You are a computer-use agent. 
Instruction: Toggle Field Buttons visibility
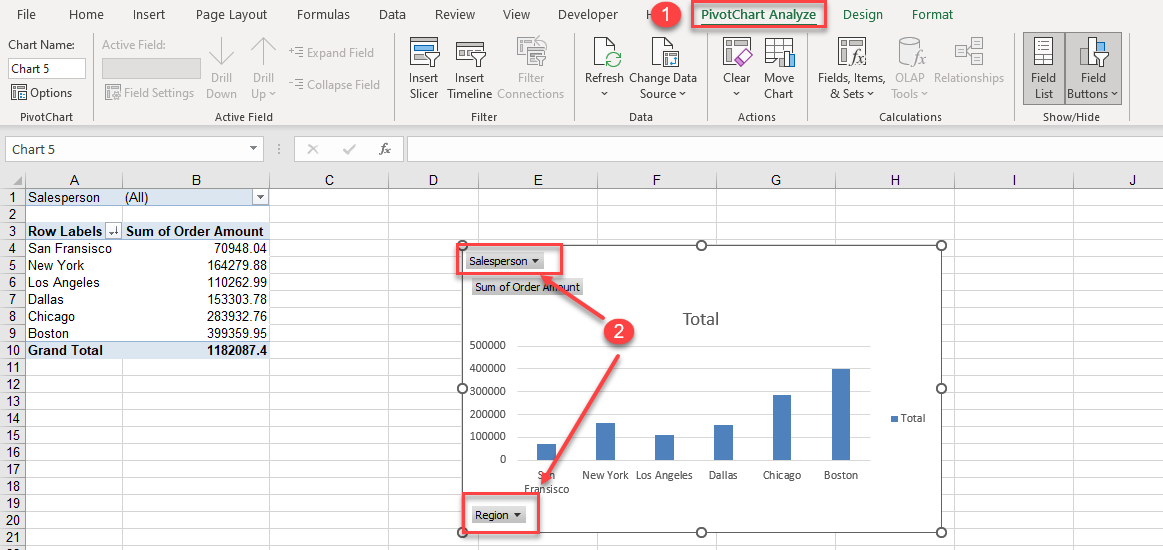(x=1093, y=68)
